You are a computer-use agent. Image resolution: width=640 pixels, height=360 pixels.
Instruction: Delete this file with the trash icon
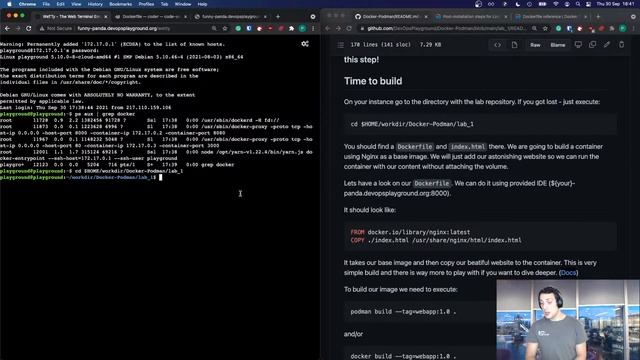[621, 44]
